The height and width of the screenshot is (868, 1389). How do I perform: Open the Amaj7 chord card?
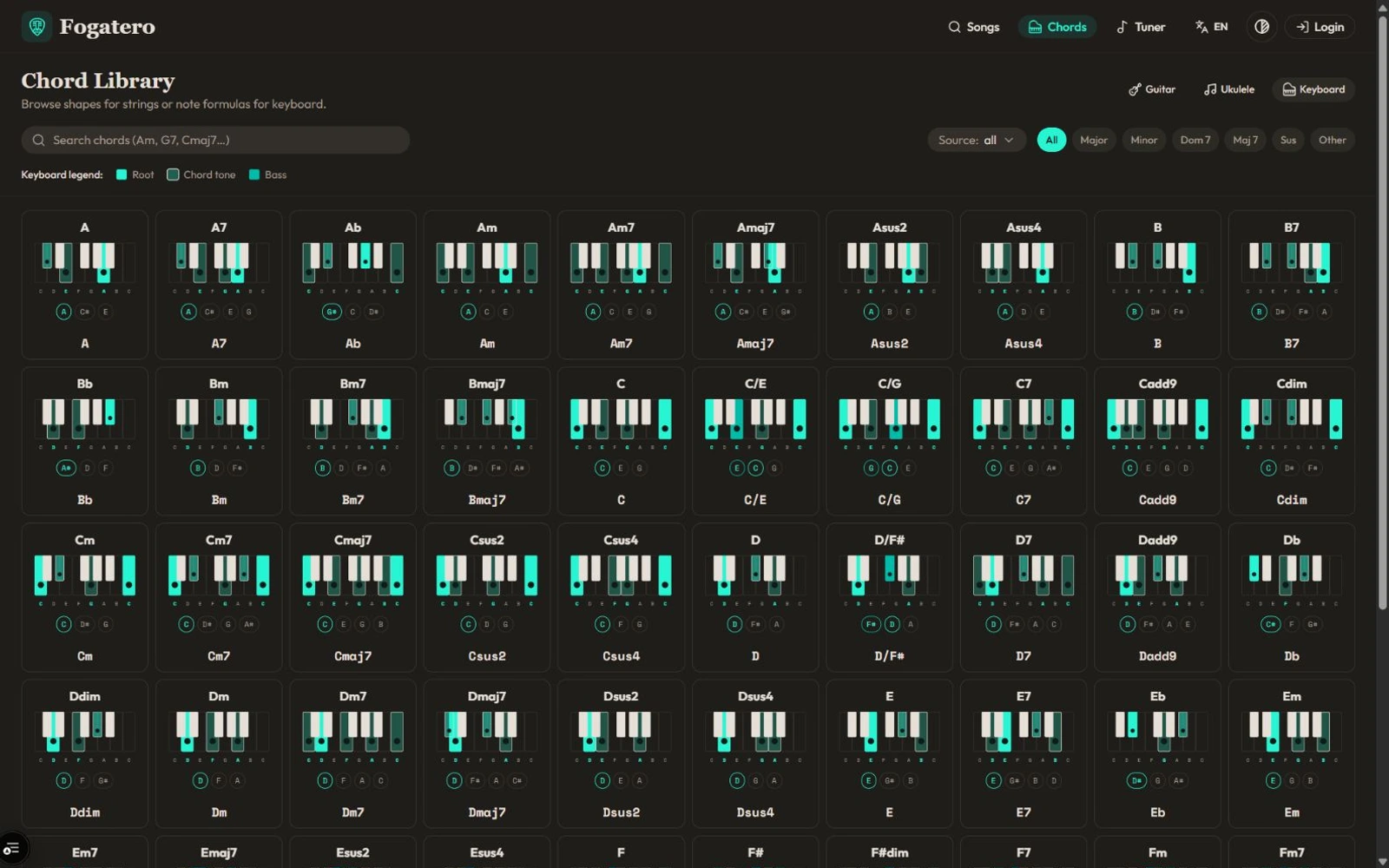tap(755, 285)
